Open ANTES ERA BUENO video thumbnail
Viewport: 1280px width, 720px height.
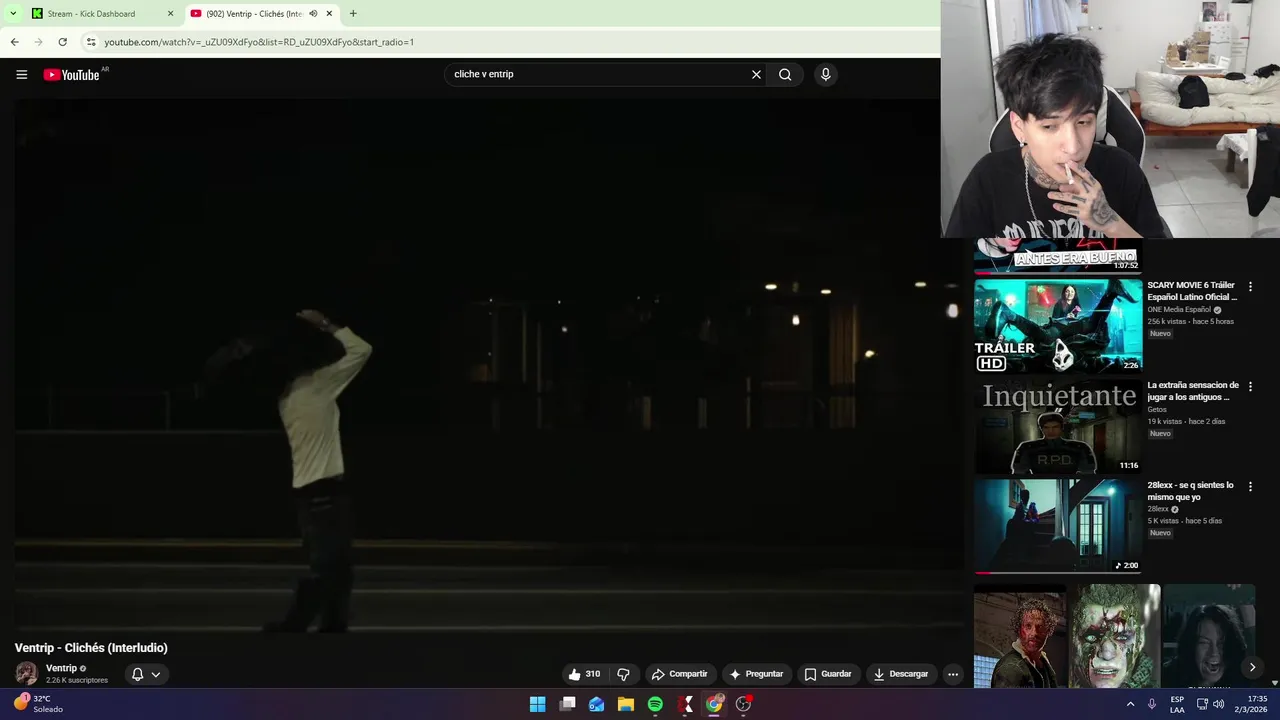click(1058, 256)
